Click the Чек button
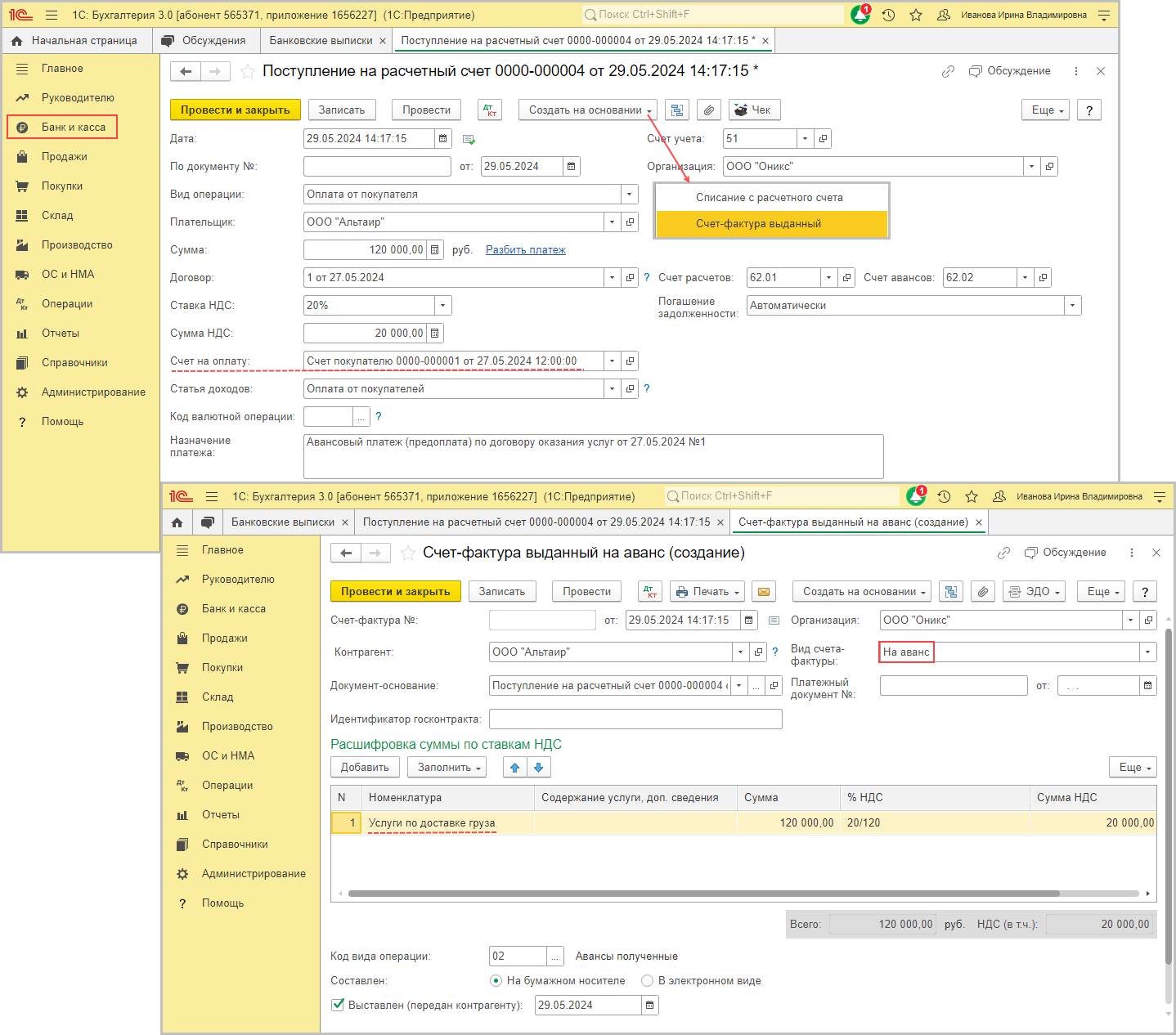This screenshot has height=1035, width=1176. (x=755, y=110)
